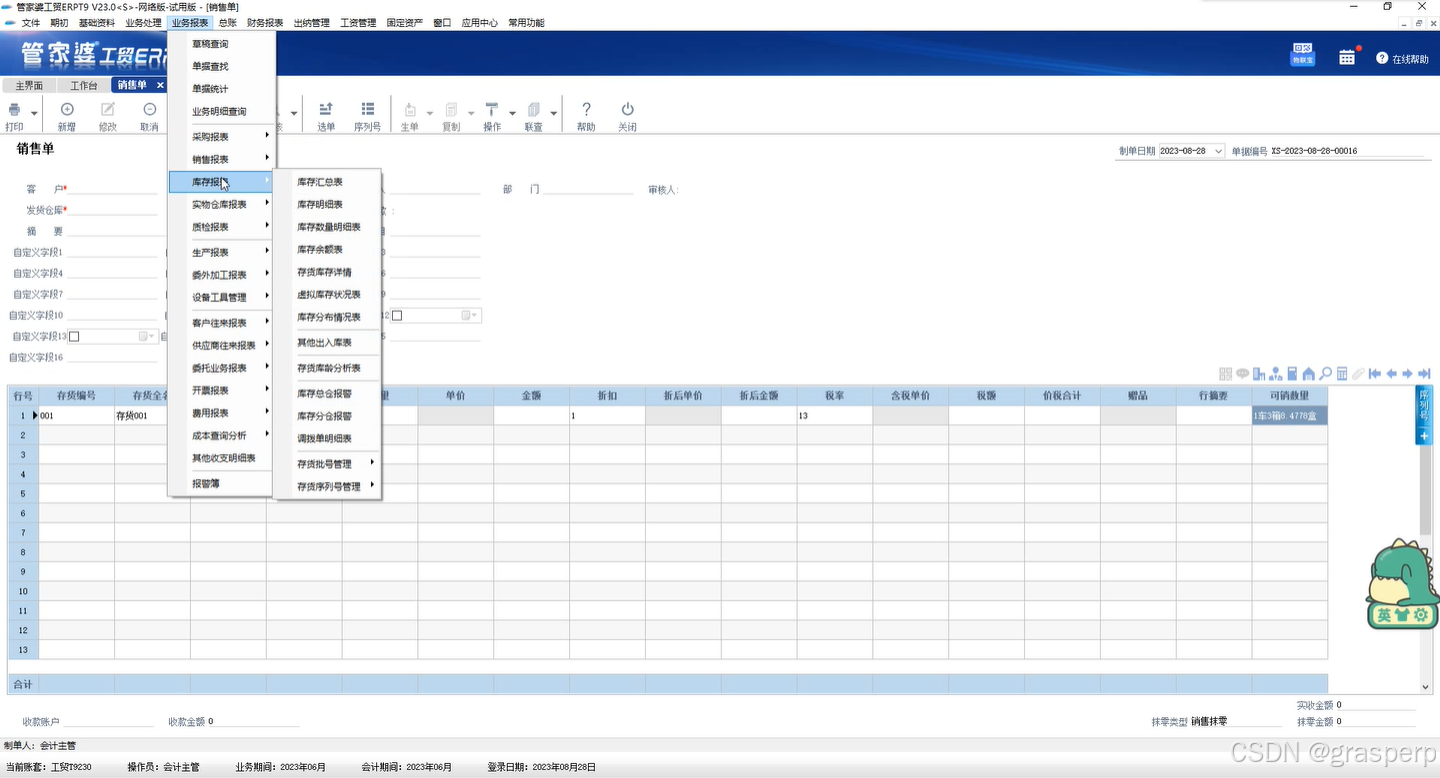Click the QR code icon above the grid
The image size is (1440, 778).
click(1225, 374)
